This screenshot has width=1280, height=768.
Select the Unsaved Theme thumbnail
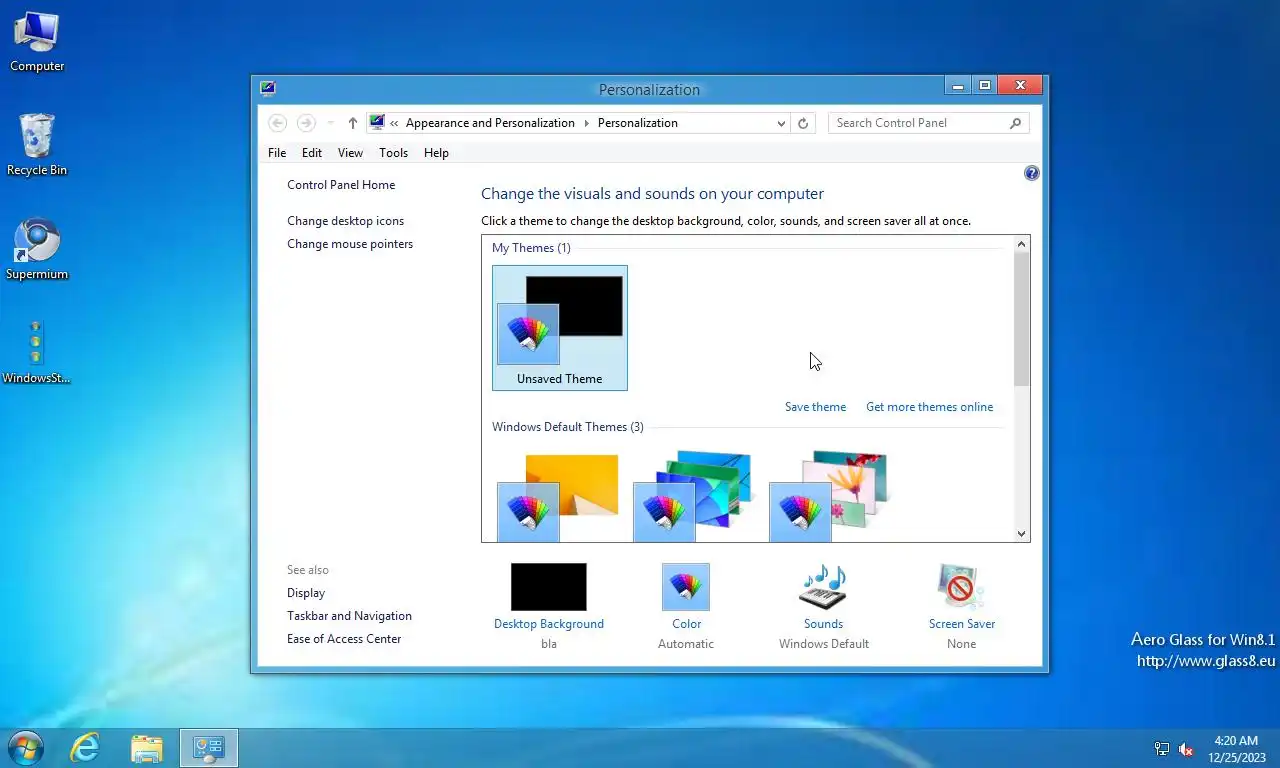[x=560, y=328]
